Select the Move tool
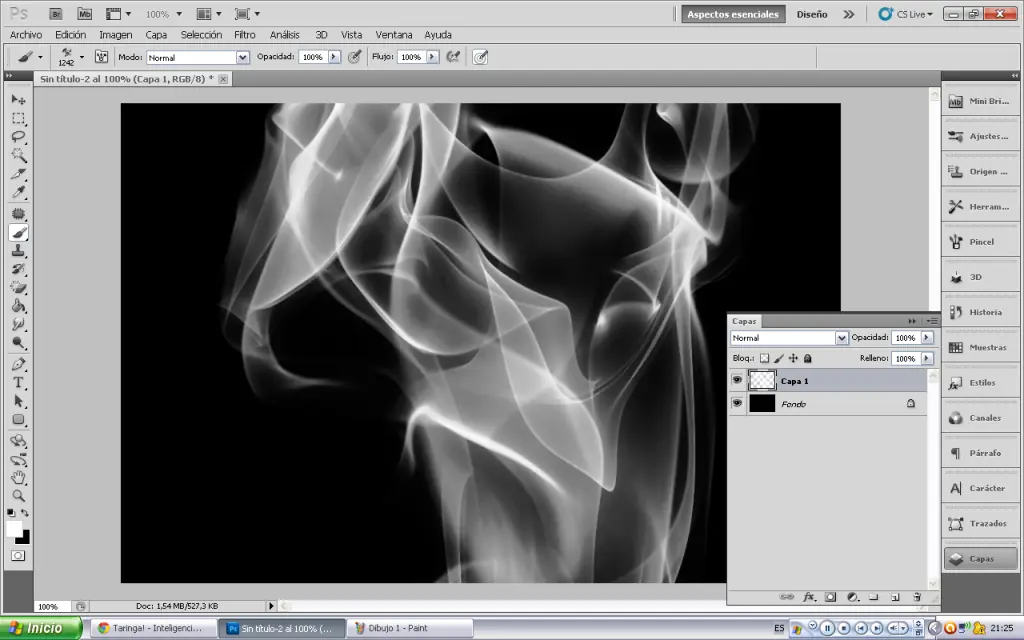 pyautogui.click(x=18, y=99)
